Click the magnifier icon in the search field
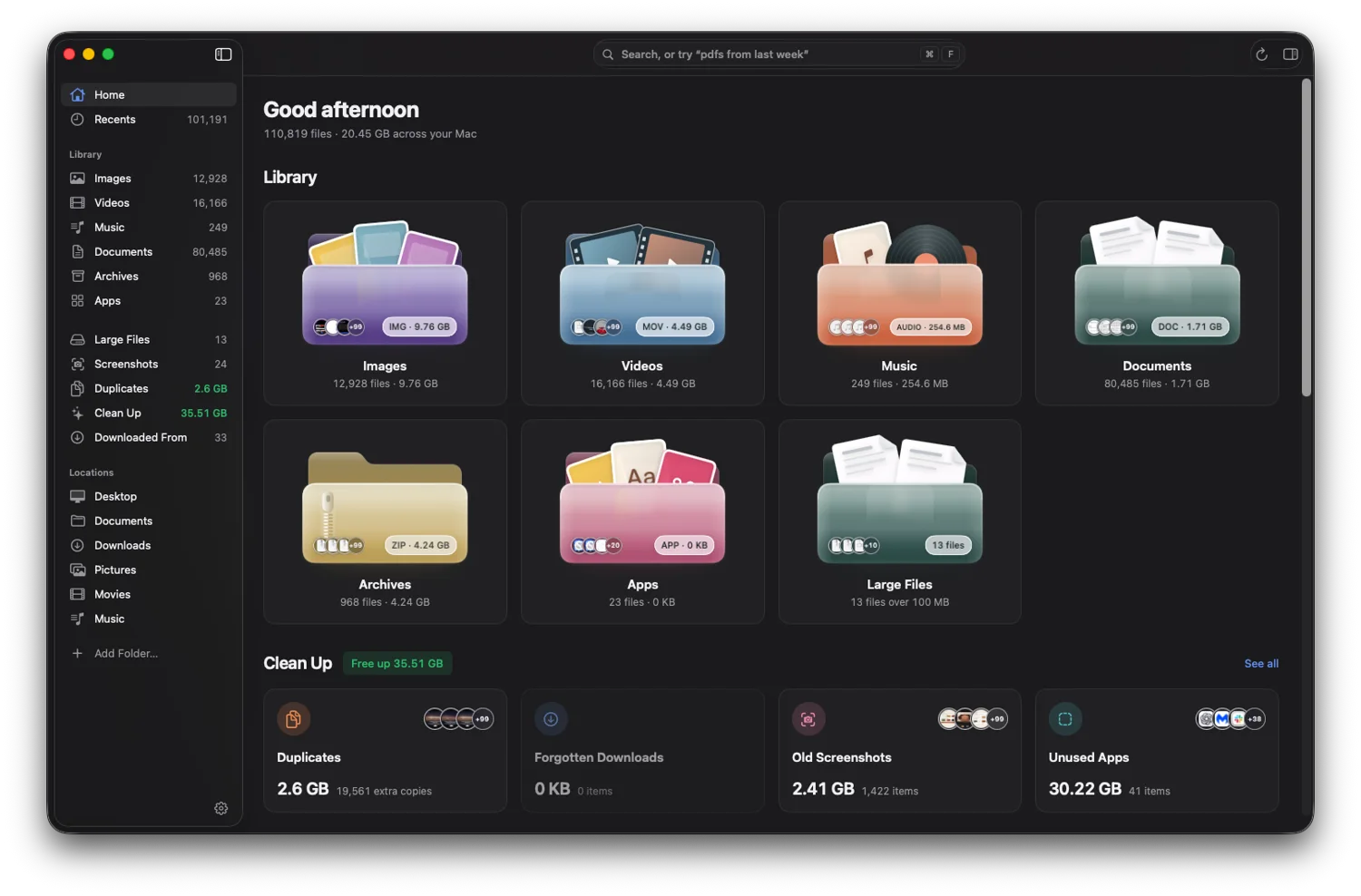 click(x=608, y=54)
